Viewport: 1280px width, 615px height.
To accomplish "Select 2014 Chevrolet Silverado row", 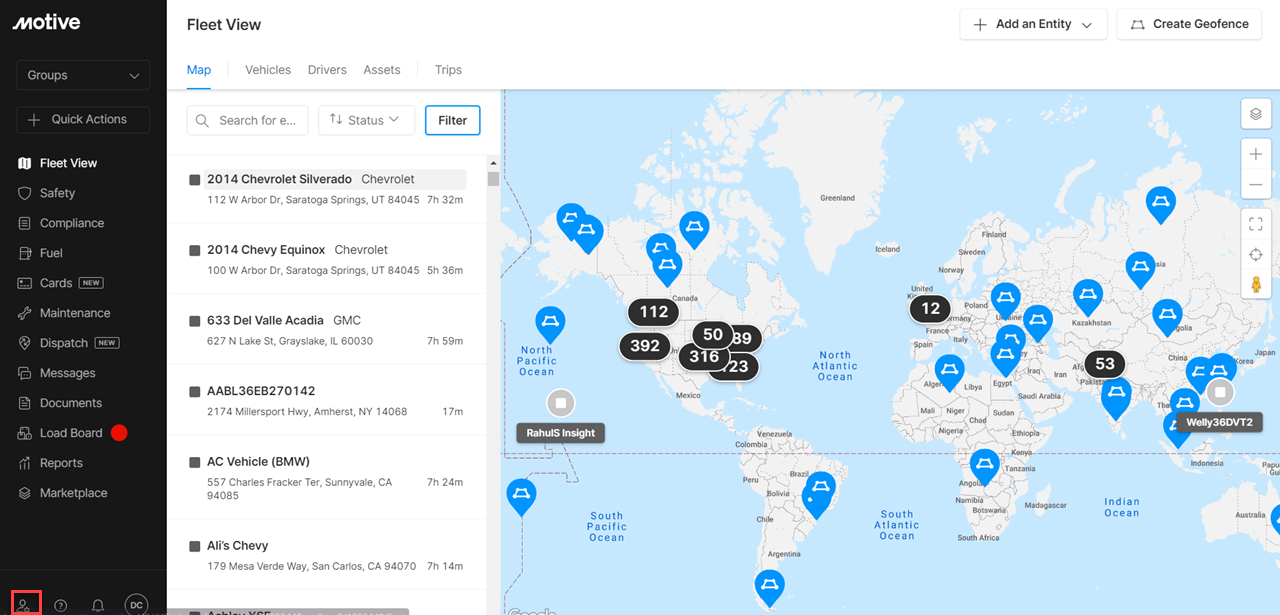I will coord(327,189).
